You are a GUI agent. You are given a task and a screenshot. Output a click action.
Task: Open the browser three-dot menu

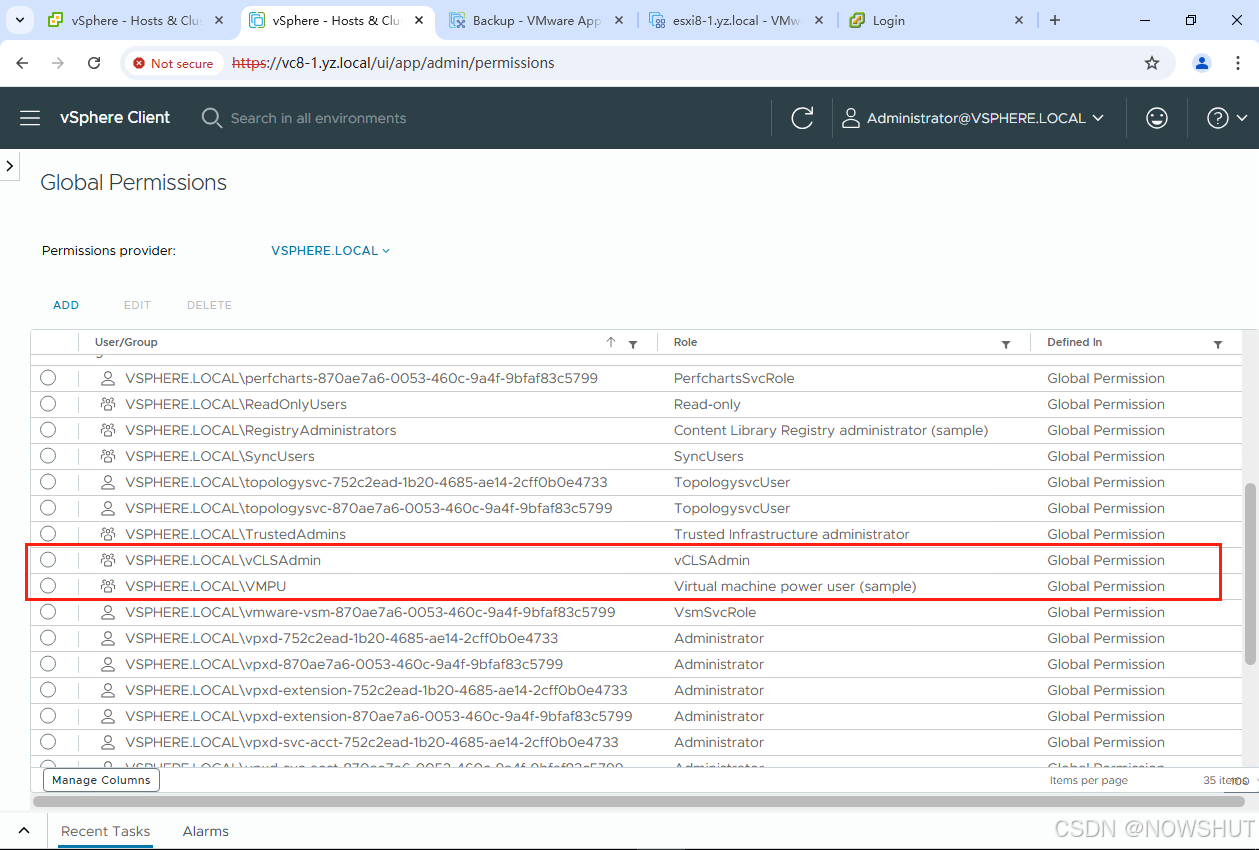pyautogui.click(x=1239, y=63)
